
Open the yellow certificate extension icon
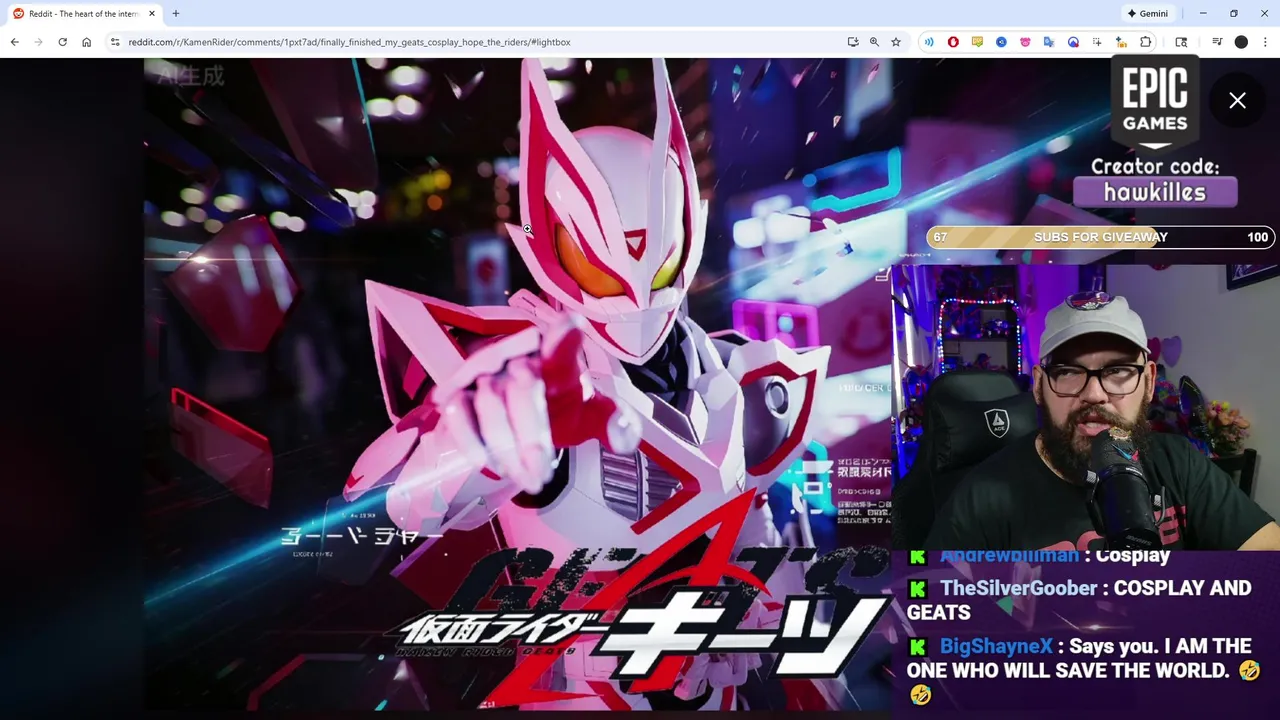[x=977, y=42]
